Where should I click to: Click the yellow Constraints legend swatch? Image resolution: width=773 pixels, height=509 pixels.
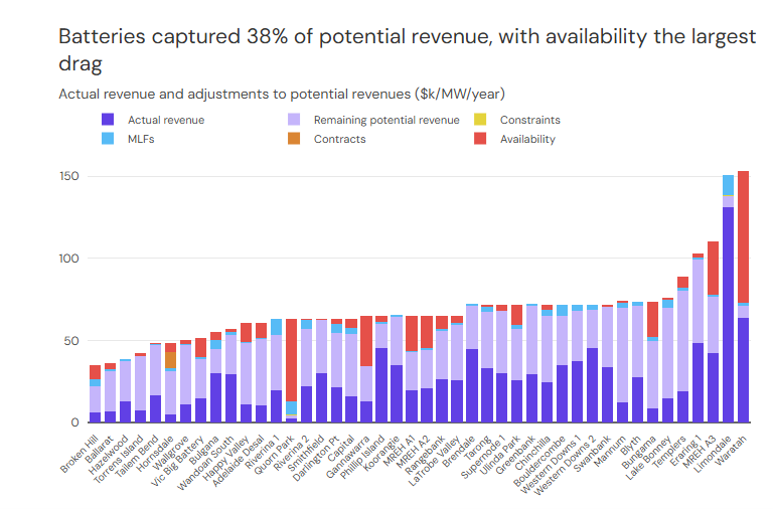[x=480, y=120]
